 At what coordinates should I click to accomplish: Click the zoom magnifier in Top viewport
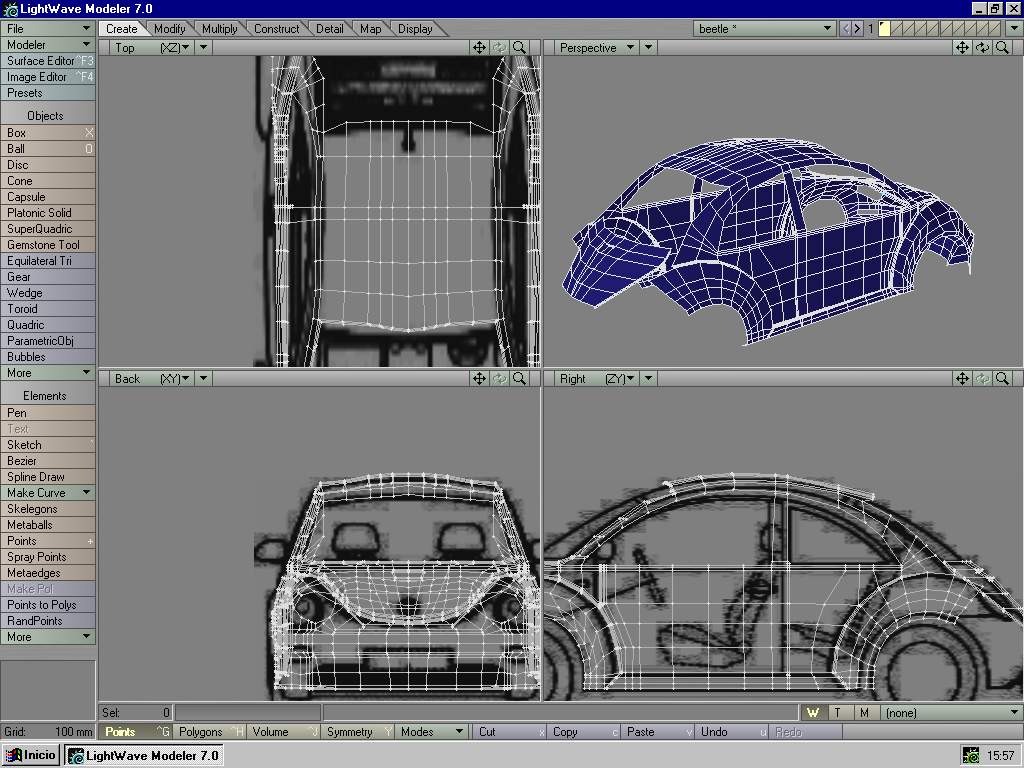click(519, 47)
